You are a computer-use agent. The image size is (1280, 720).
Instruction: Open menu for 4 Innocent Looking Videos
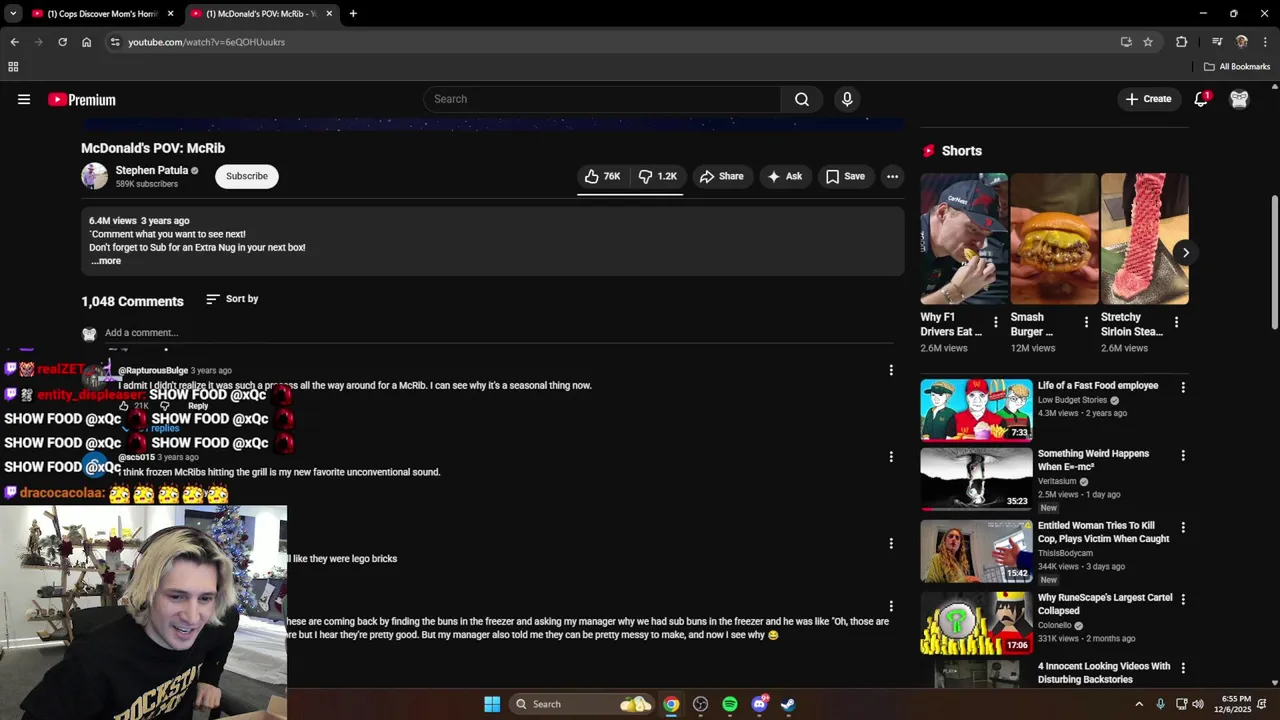click(1183, 668)
